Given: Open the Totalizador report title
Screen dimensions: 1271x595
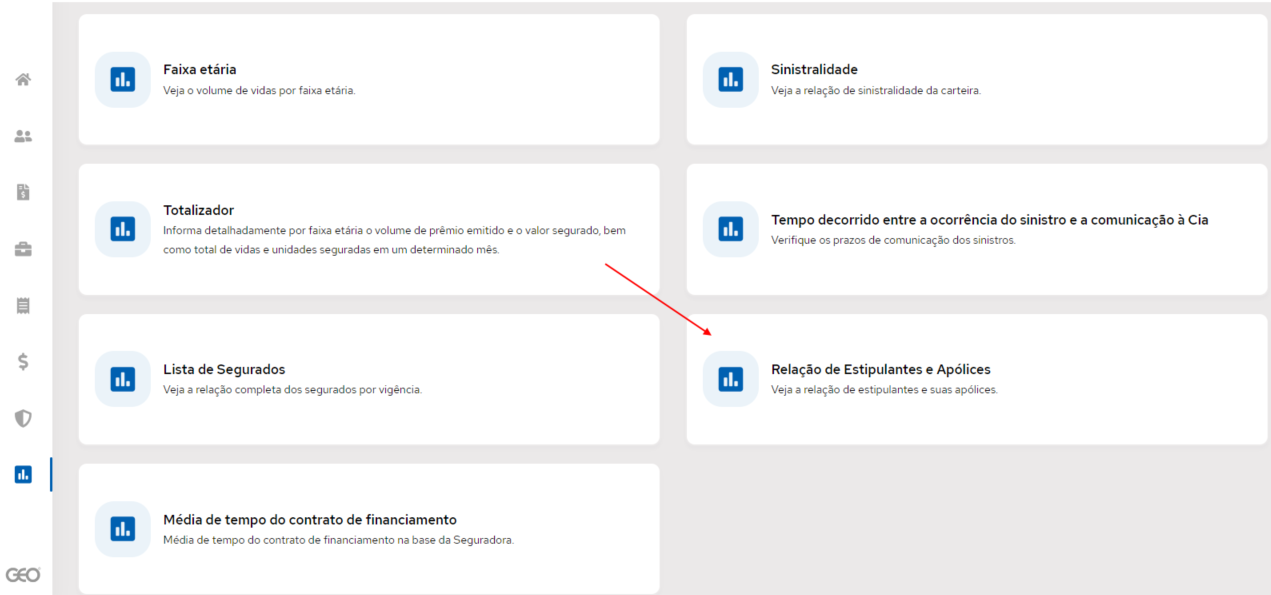Looking at the screenshot, I should pos(198,210).
